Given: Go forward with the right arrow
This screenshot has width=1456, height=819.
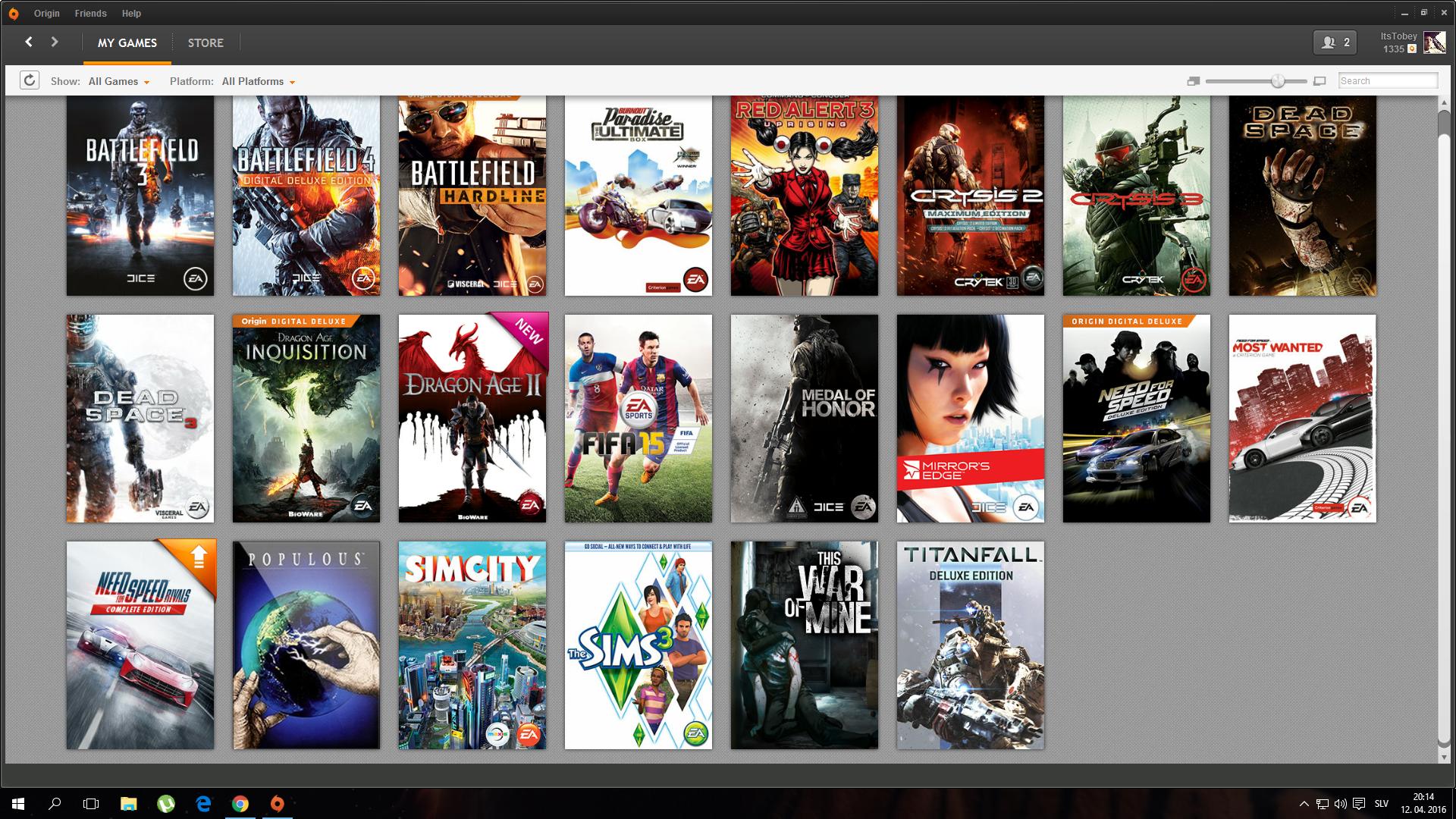Looking at the screenshot, I should [x=55, y=42].
